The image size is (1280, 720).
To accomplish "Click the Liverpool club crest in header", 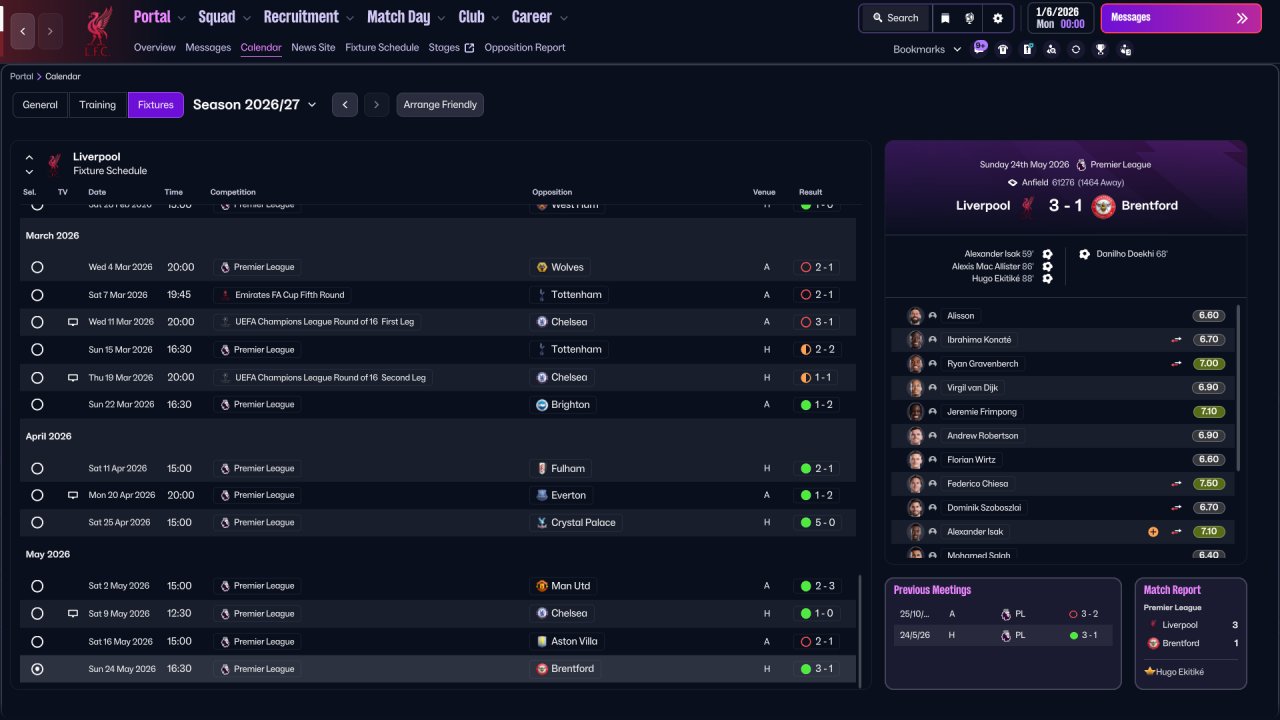I will click(98, 30).
